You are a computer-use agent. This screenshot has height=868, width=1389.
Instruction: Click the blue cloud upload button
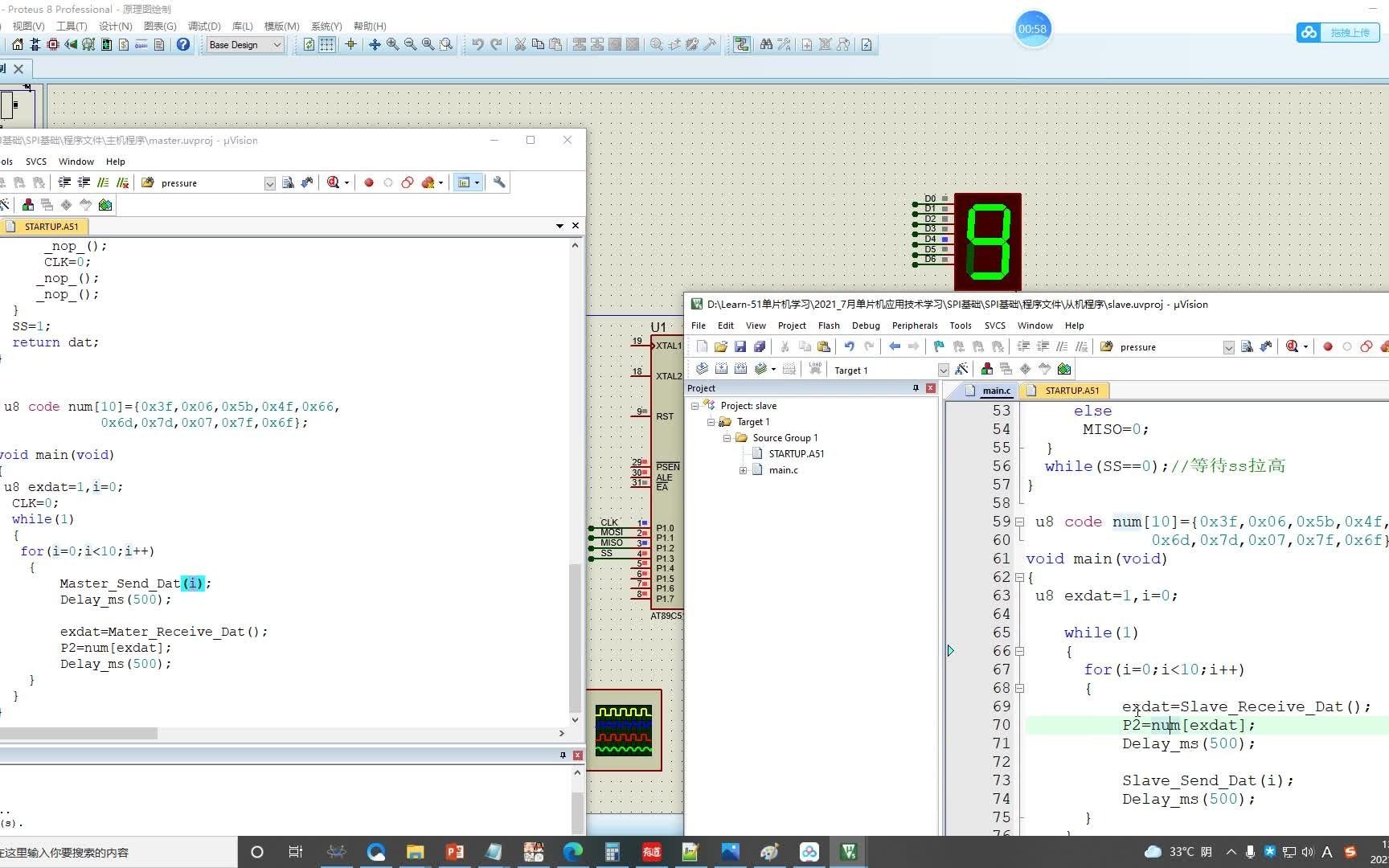[1338, 32]
